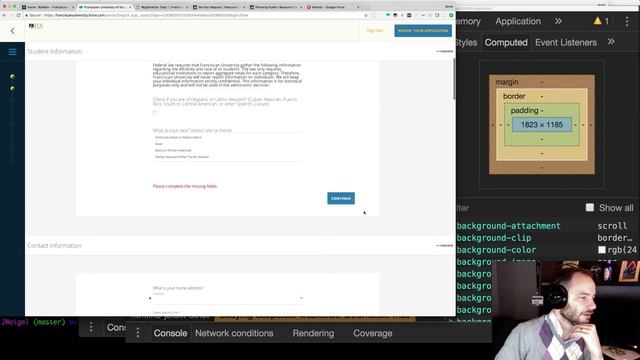Viewport: 640px width, 360px height.
Task: Open the Coverage drawer tab
Action: click(373, 333)
